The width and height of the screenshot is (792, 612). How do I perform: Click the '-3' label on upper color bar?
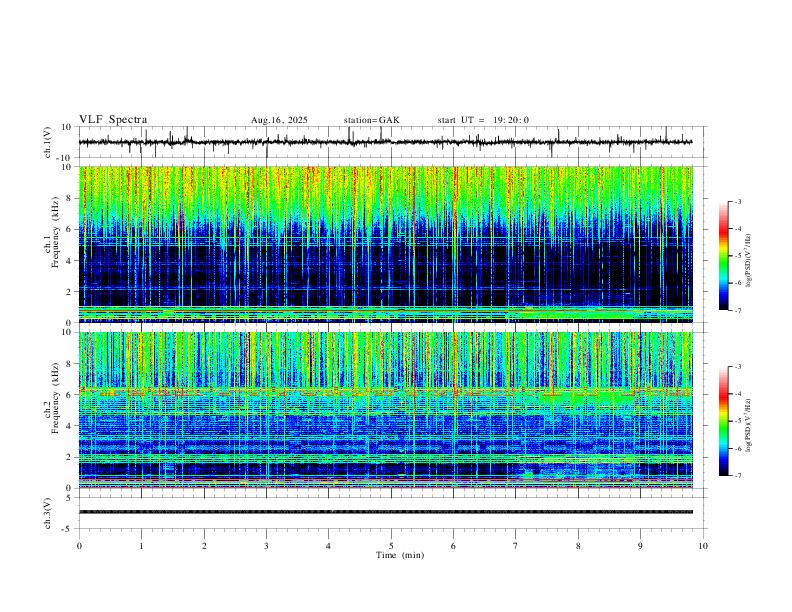[737, 201]
